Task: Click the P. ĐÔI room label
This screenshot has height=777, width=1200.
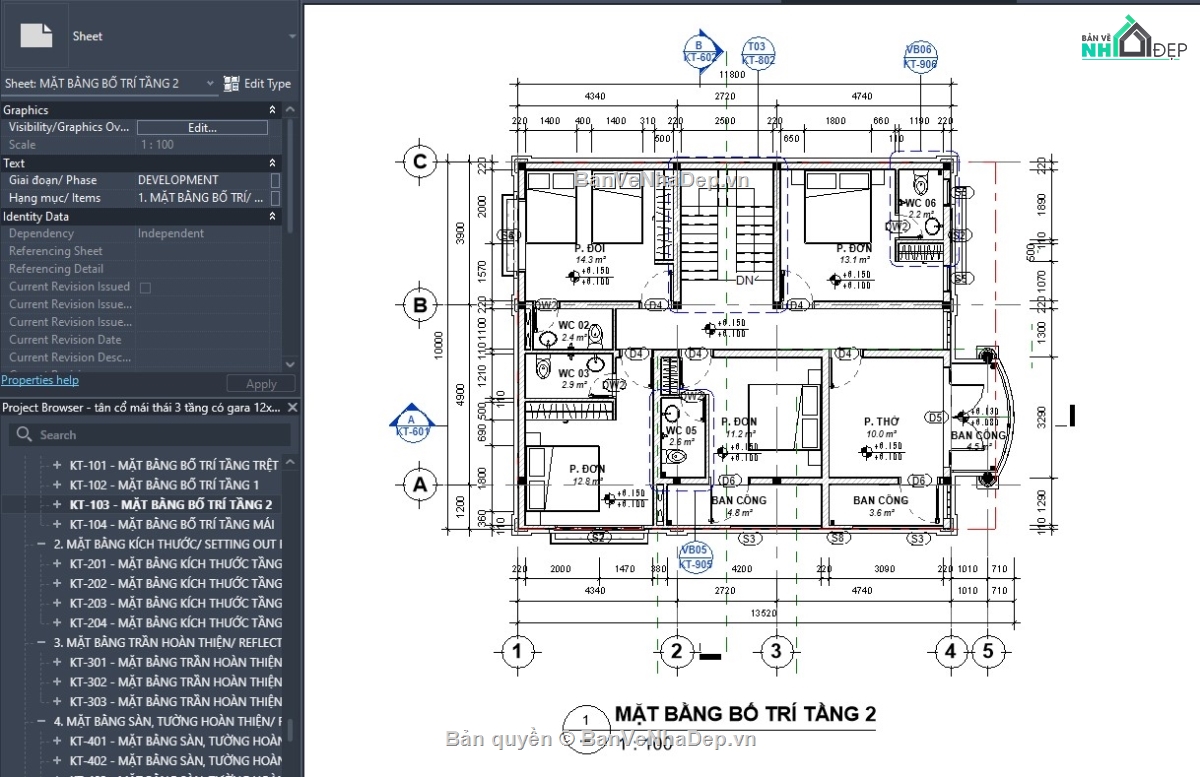Action: pos(591,247)
